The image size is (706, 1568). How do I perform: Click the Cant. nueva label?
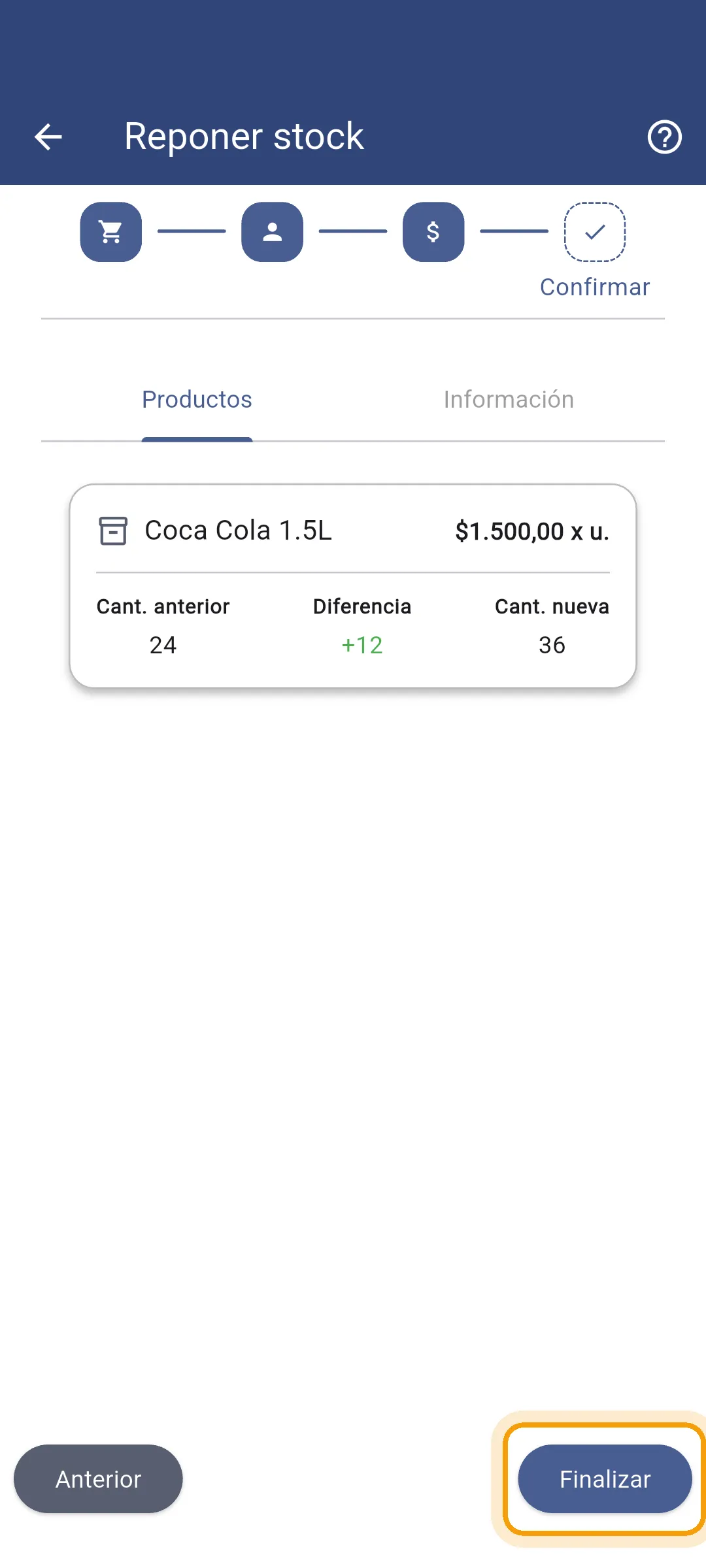pos(552,607)
